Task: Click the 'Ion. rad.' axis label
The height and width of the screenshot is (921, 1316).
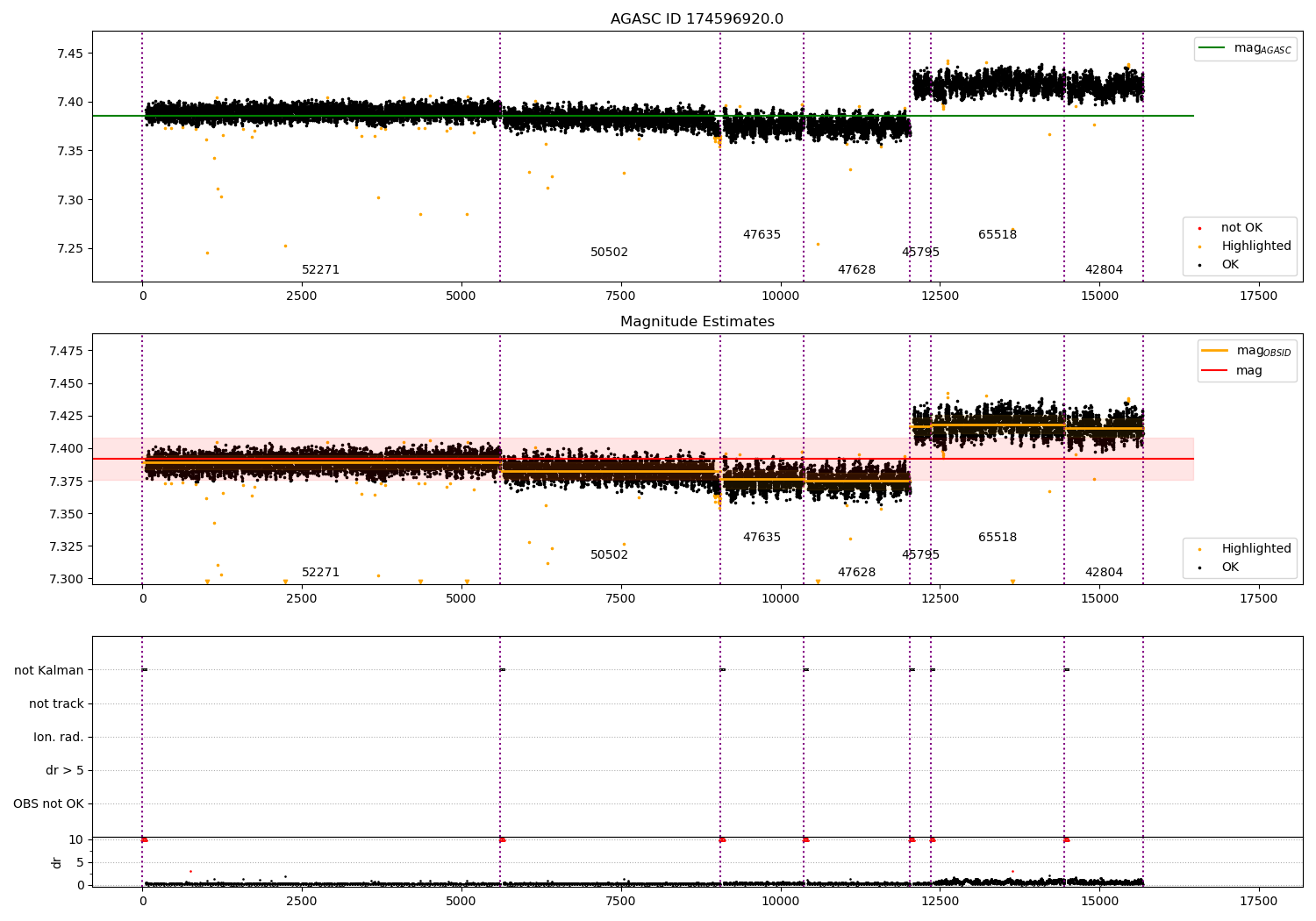Action: point(59,737)
